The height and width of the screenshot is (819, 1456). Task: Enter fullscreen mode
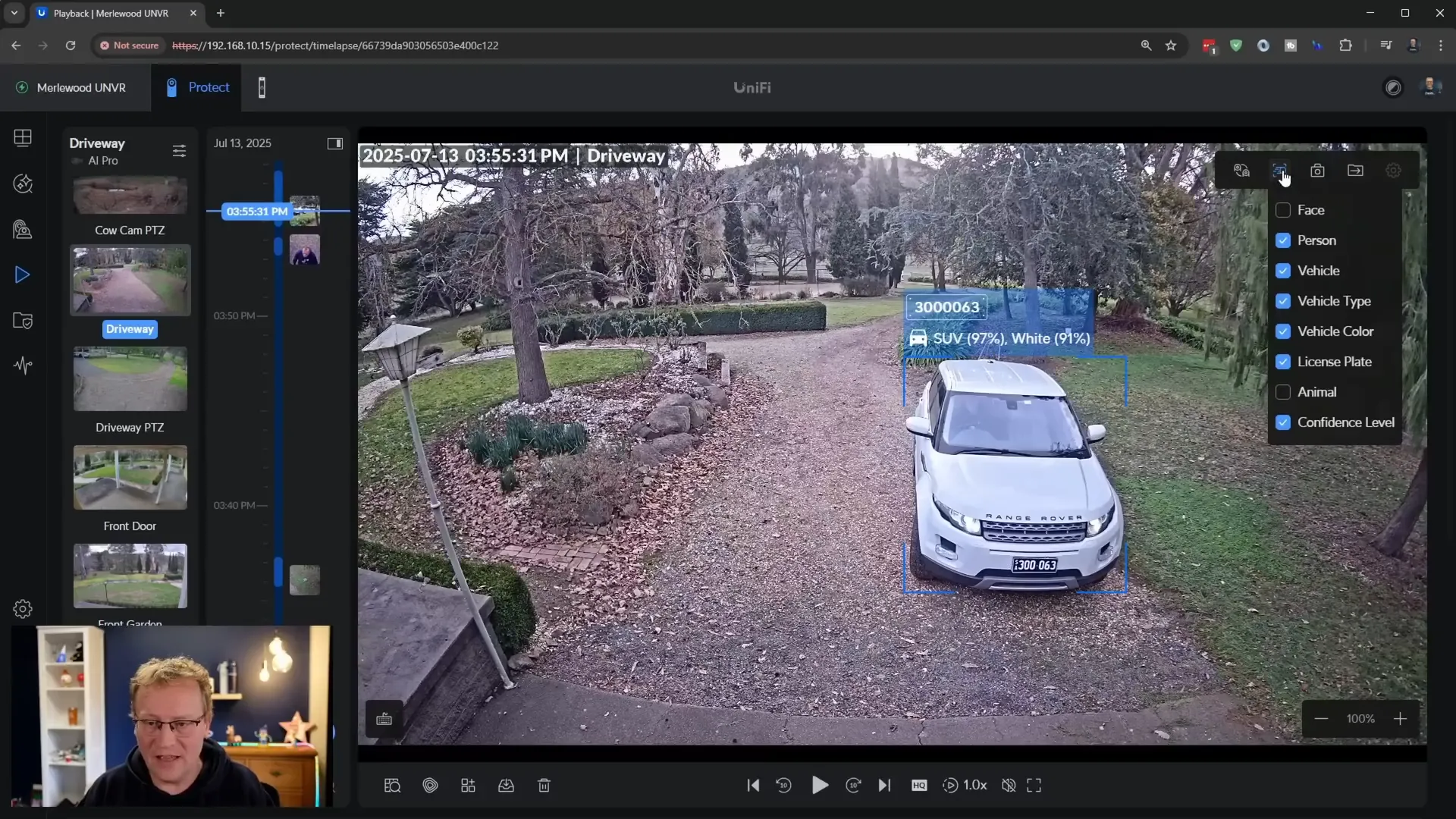1034,786
